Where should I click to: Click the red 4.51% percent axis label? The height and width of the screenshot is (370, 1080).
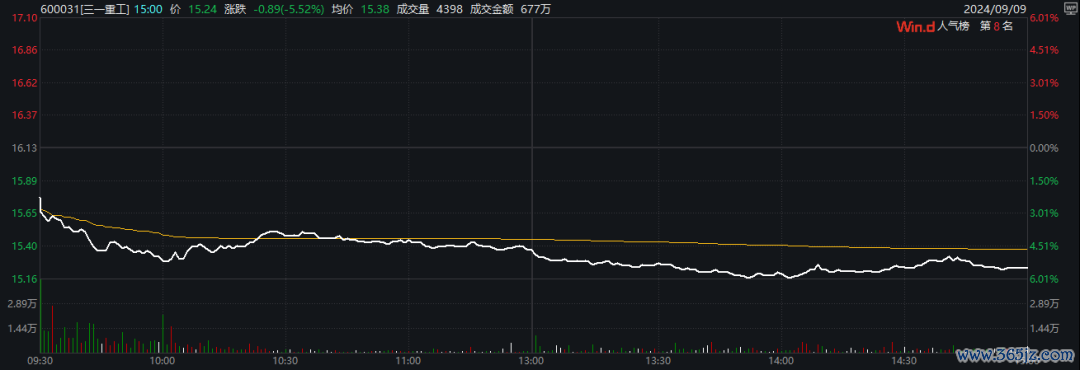1043,50
